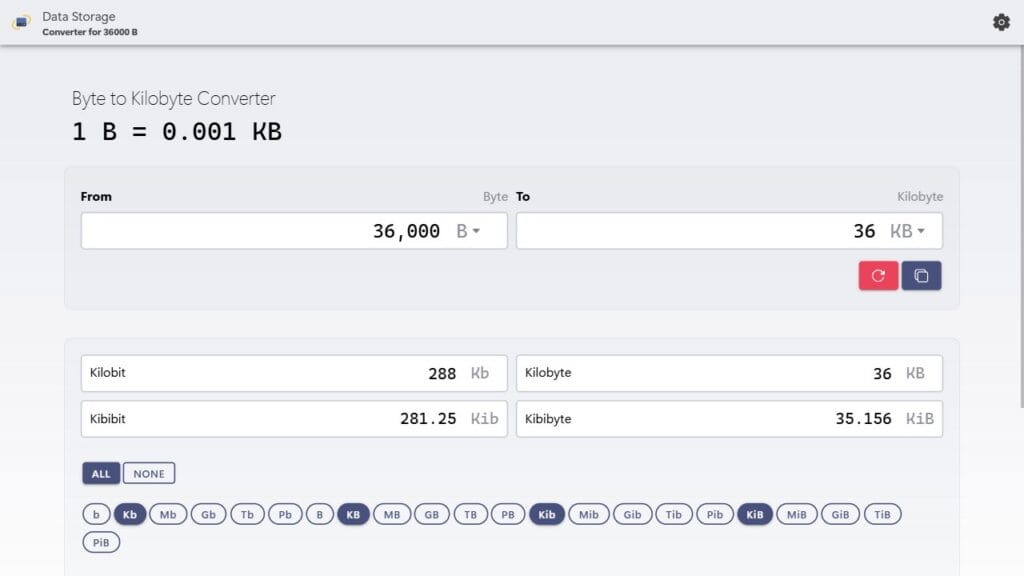1024x576 pixels.
Task: Click the To value output field
Action: pyautogui.click(x=700, y=231)
